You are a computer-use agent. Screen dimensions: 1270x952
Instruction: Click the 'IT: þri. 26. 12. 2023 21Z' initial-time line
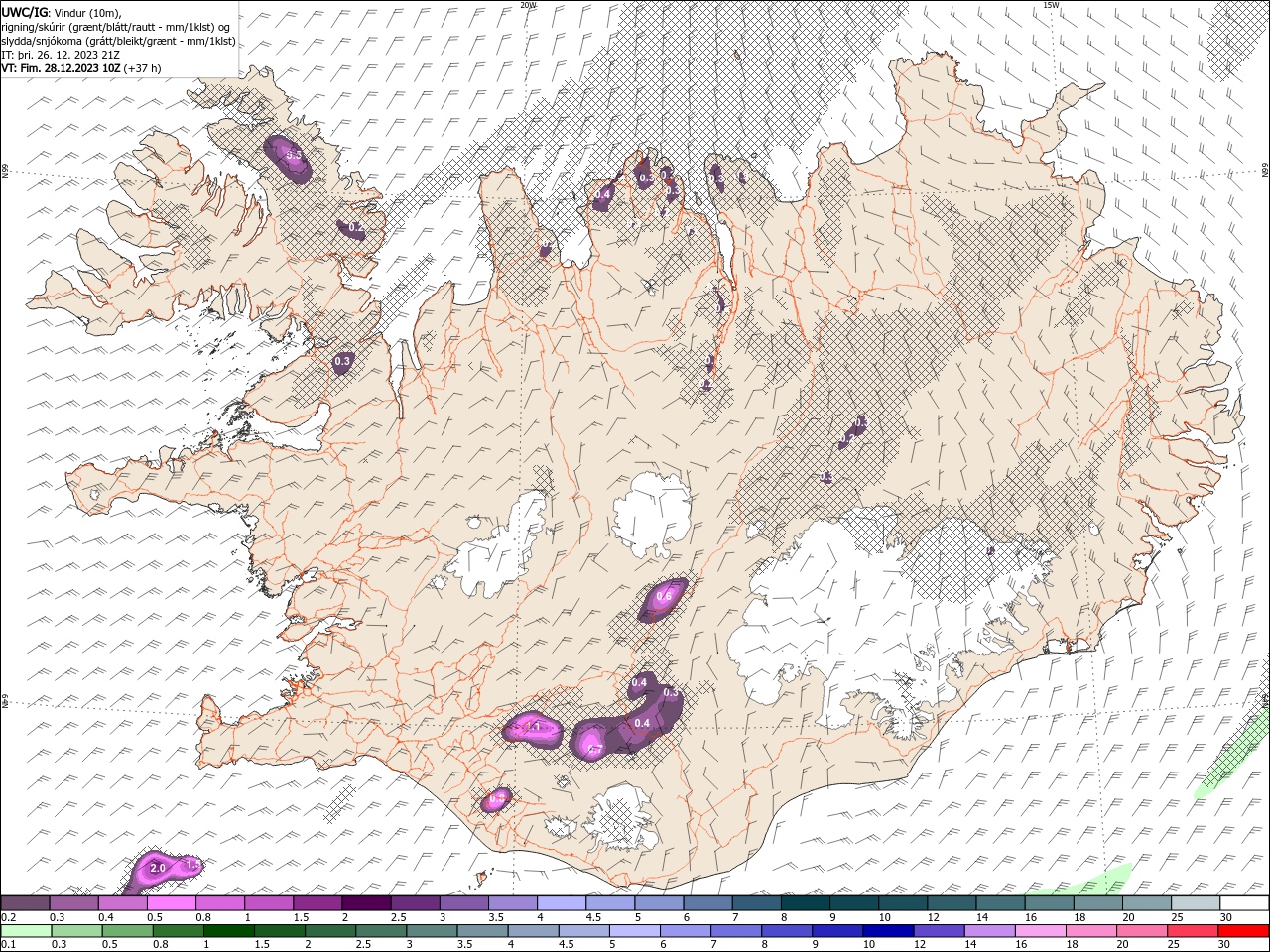tap(61, 55)
